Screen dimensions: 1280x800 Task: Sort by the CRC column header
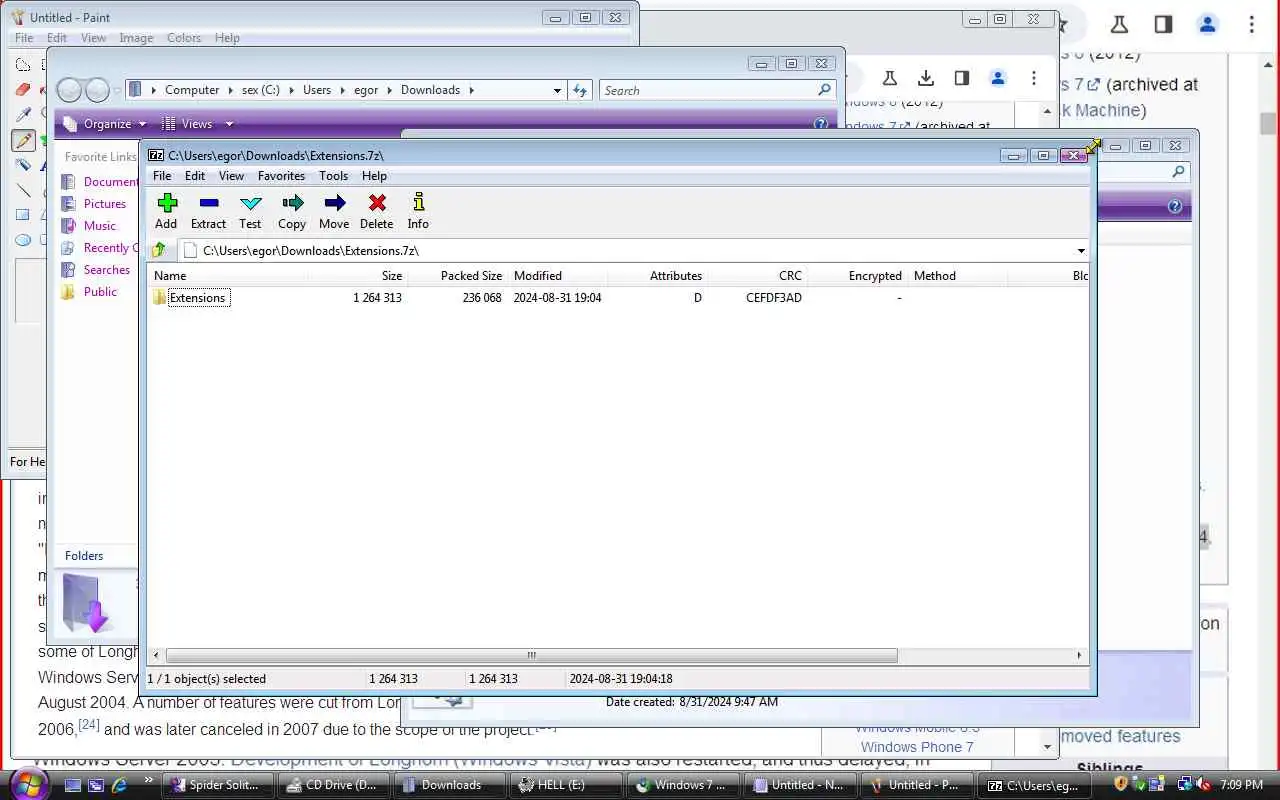click(757, 276)
